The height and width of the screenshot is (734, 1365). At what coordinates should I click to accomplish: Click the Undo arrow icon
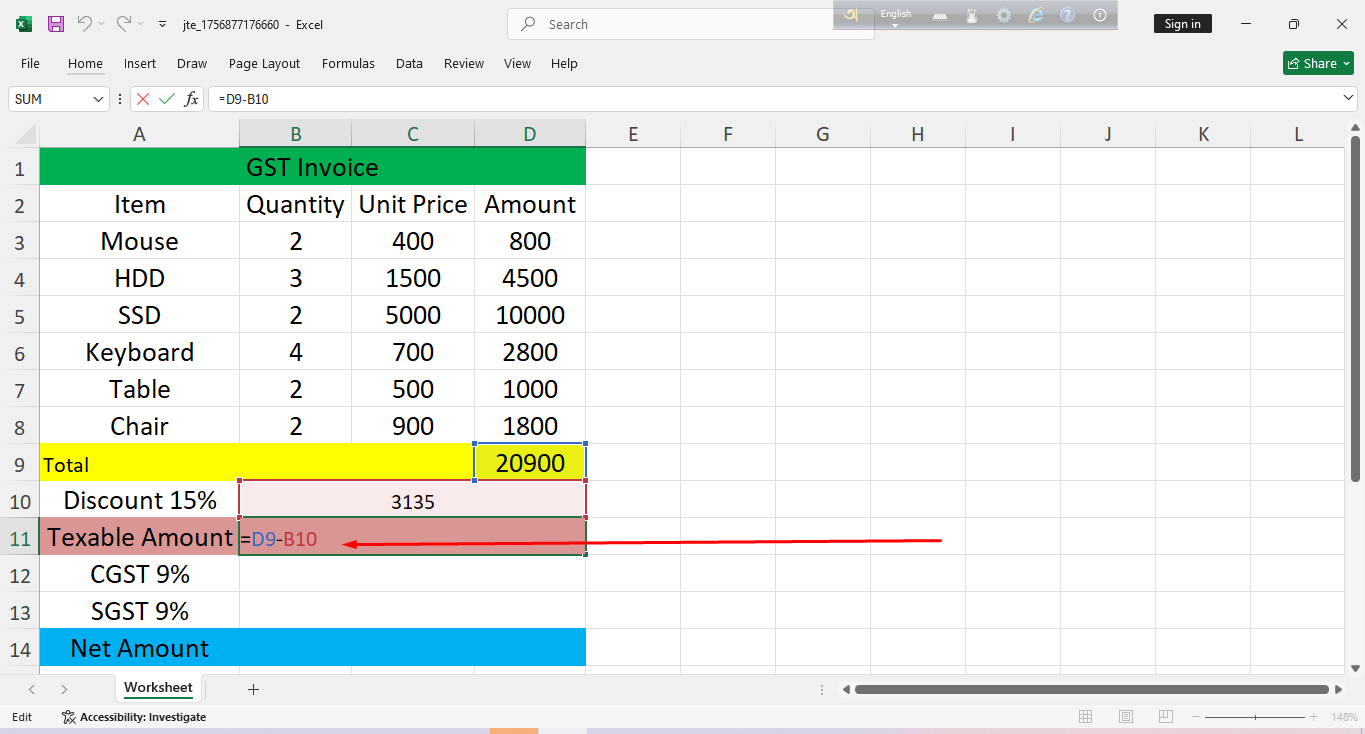(85, 24)
